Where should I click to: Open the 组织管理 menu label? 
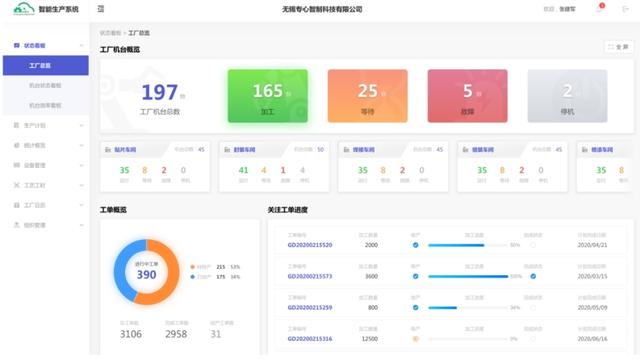34,225
